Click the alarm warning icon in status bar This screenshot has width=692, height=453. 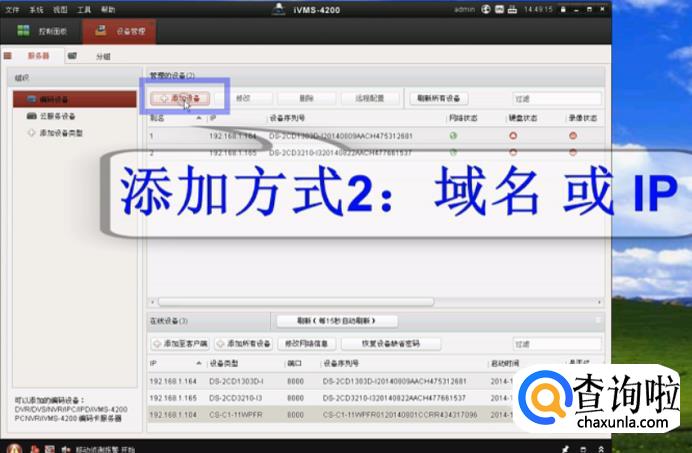click(x=14, y=448)
